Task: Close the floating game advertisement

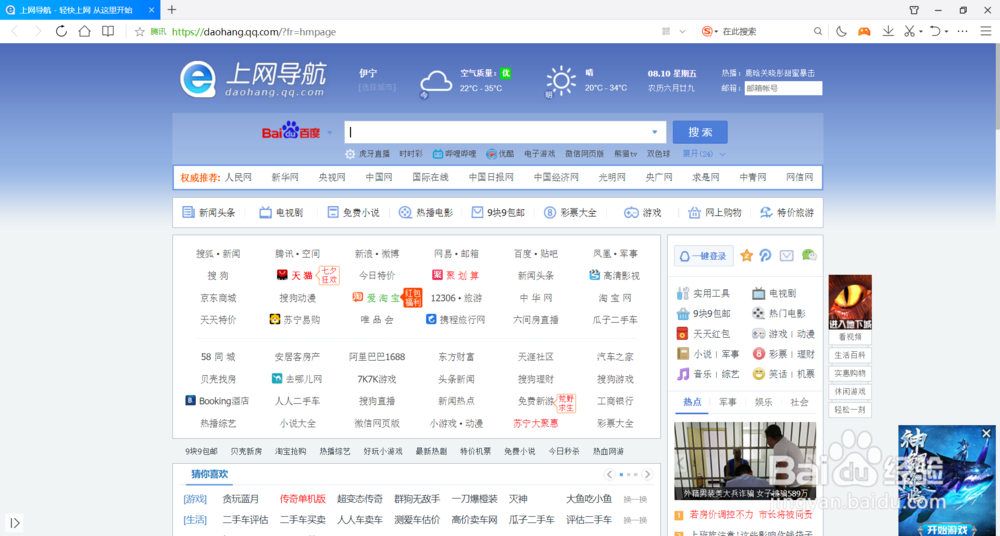Action: (x=987, y=433)
